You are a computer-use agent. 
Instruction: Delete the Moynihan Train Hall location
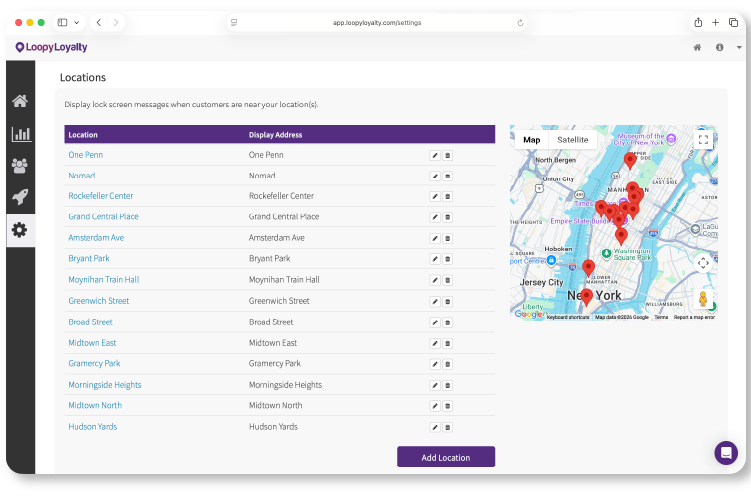click(447, 280)
